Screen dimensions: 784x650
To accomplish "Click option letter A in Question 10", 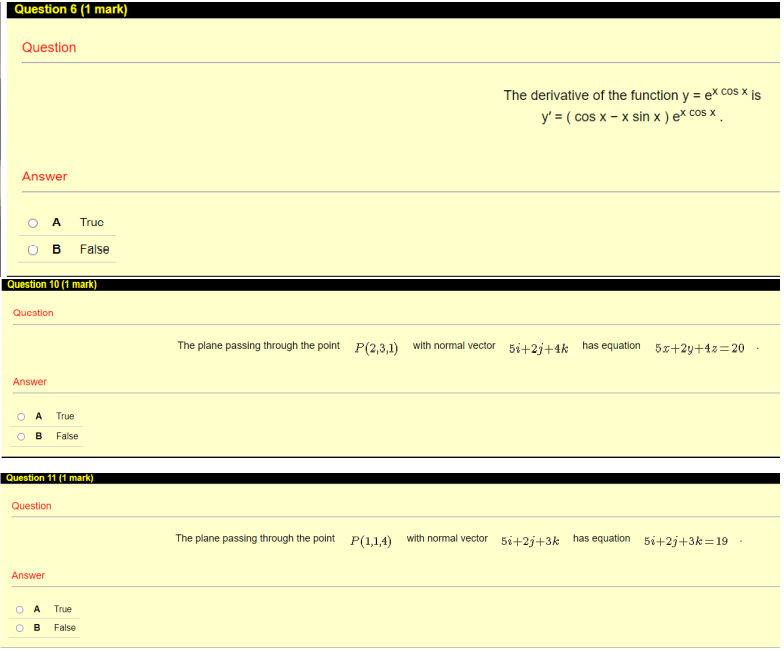I will pyautogui.click(x=38, y=416).
